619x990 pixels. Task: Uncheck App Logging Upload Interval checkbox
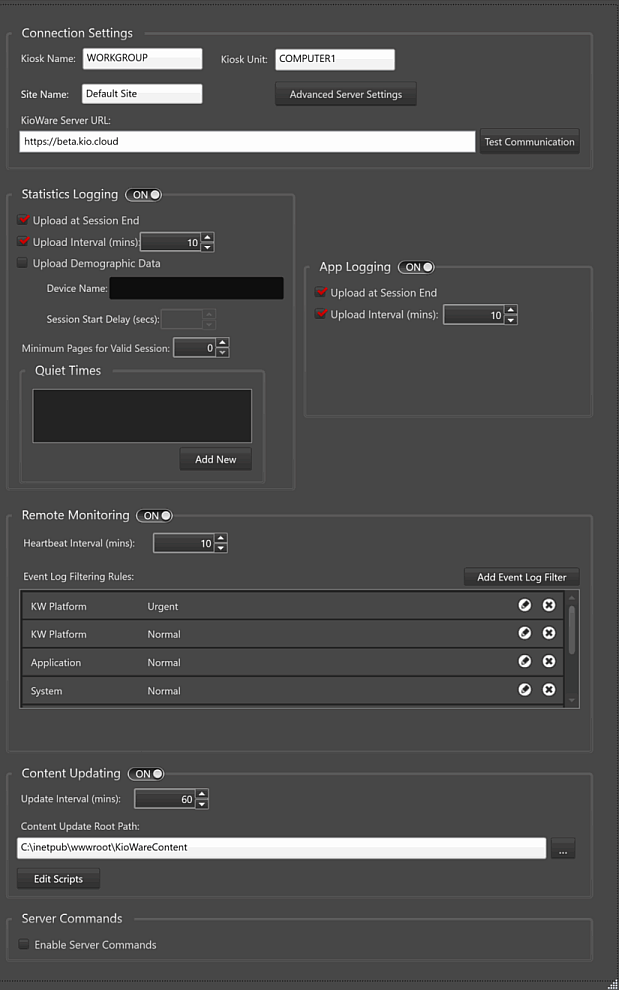(x=321, y=314)
